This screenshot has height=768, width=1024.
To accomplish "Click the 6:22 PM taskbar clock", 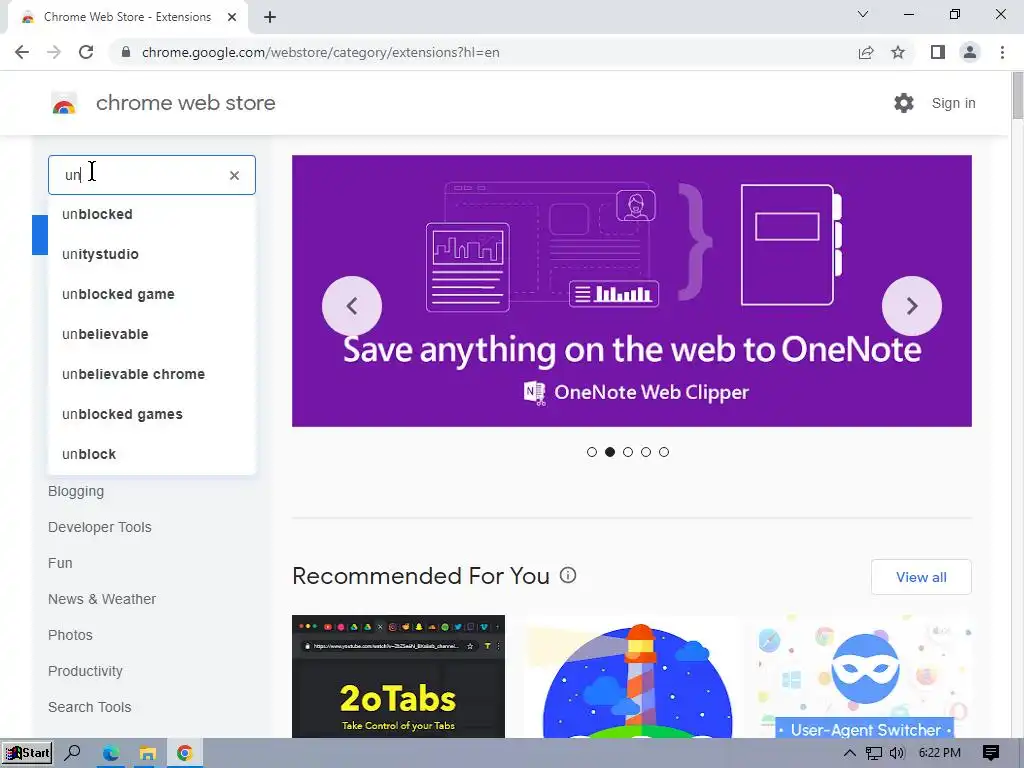I will [940, 753].
